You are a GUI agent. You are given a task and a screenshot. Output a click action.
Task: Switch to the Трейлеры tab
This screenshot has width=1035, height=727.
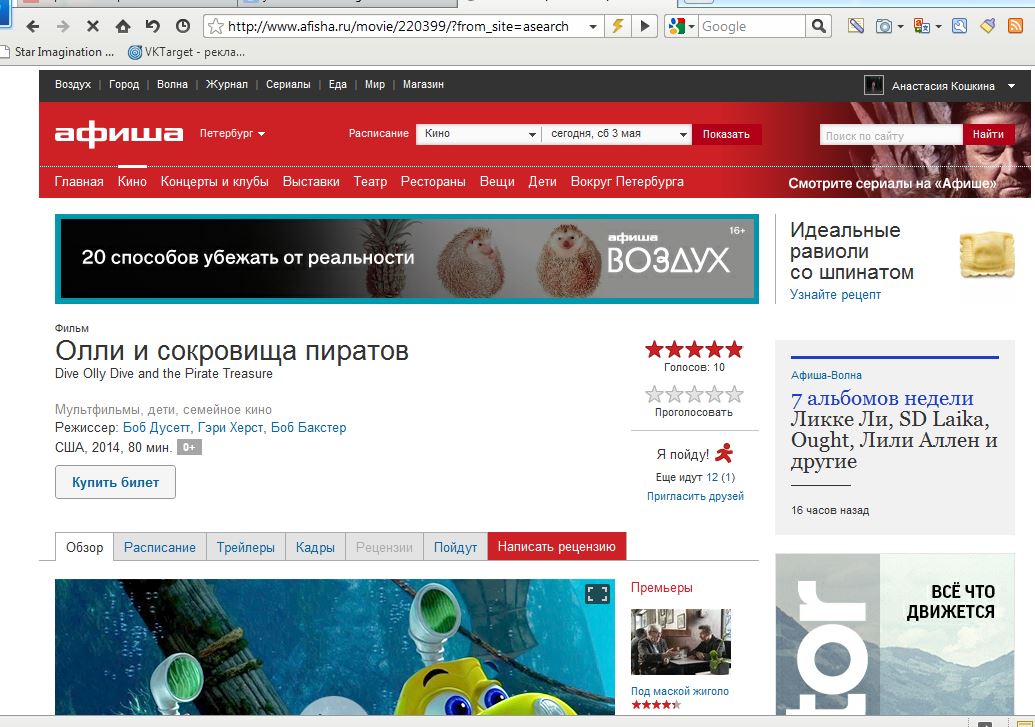click(246, 547)
